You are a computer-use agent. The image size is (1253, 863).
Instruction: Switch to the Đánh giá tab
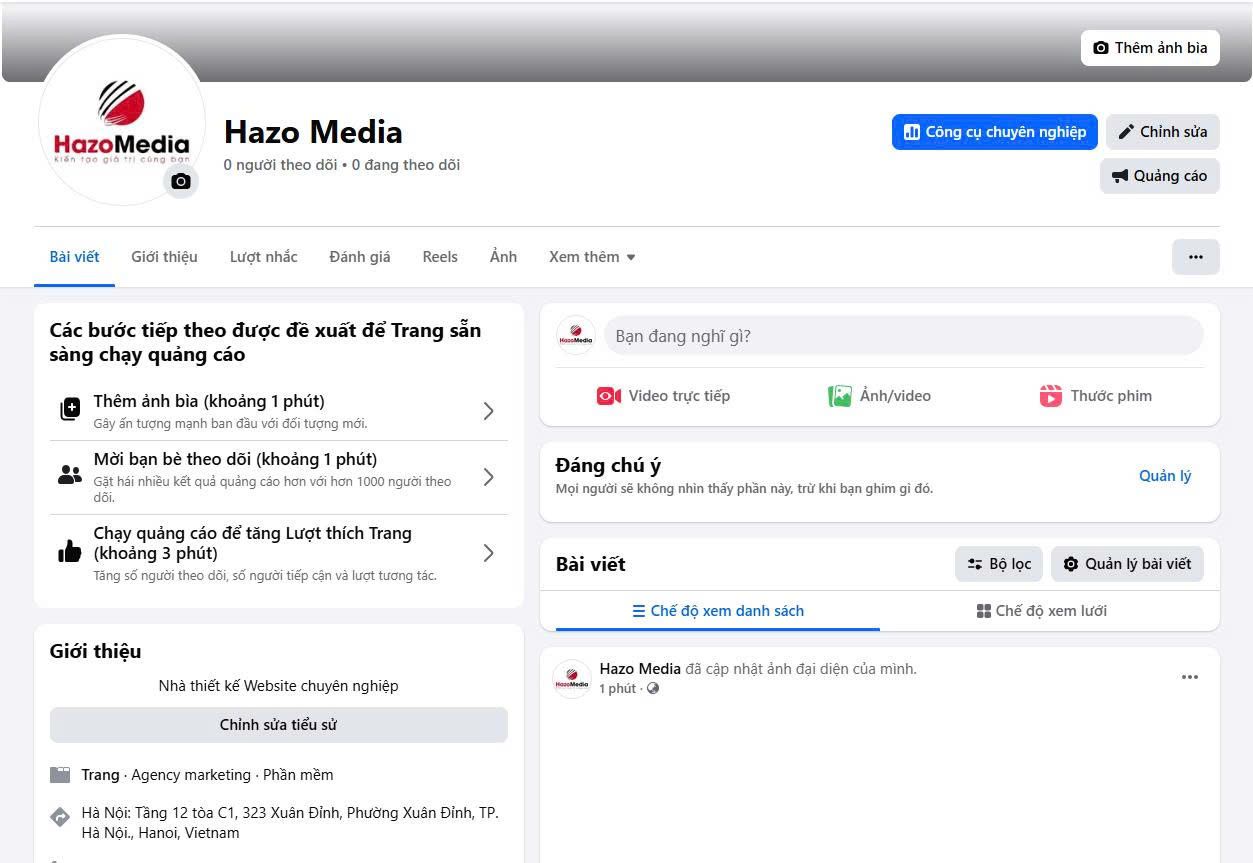359,257
